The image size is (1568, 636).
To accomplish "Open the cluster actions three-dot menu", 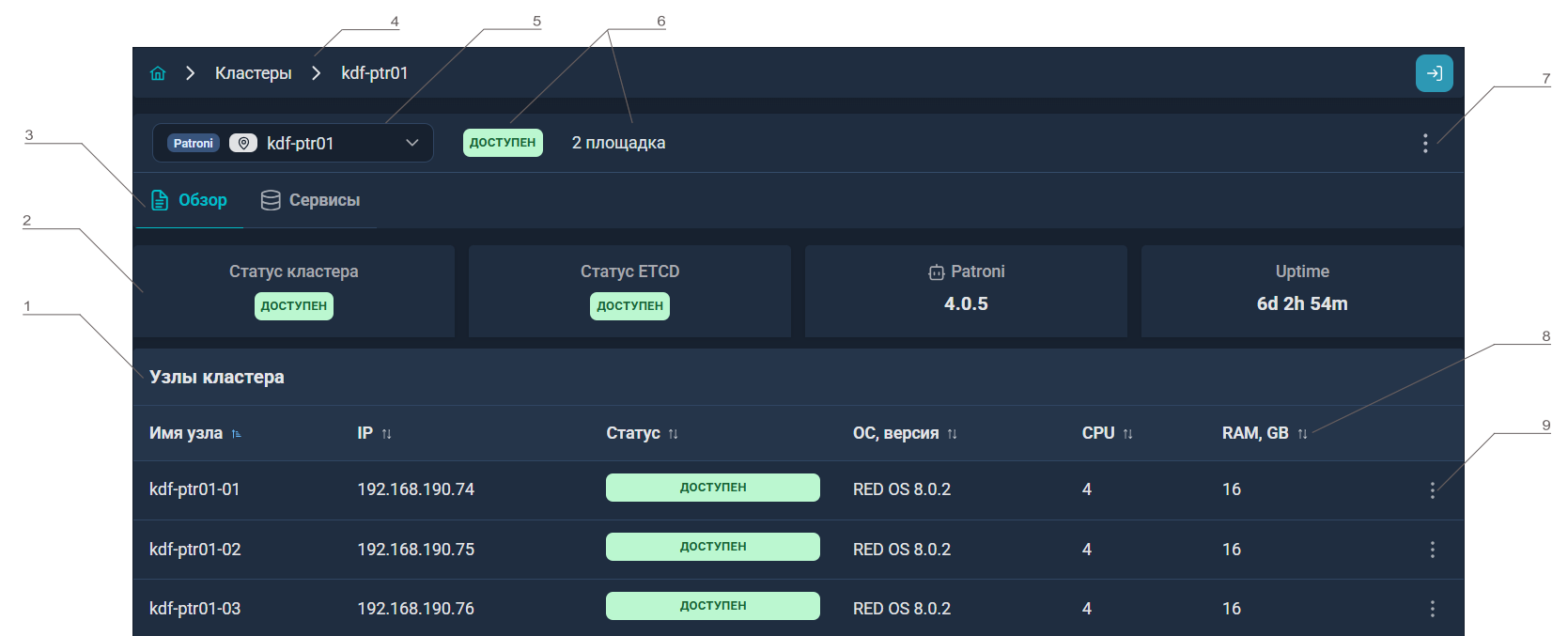I will (1425, 143).
